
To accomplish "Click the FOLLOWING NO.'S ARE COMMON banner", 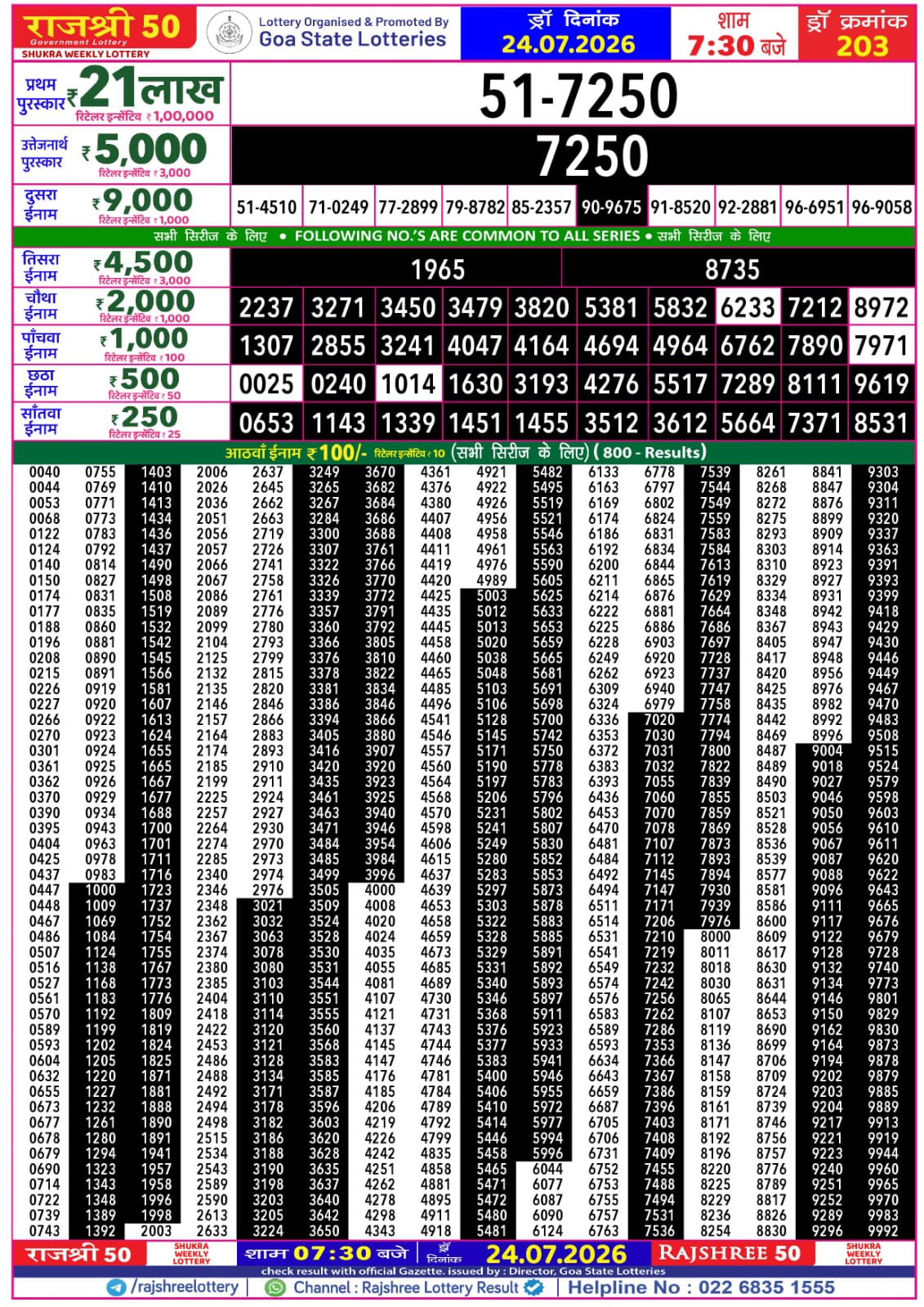I will pos(467,236).
